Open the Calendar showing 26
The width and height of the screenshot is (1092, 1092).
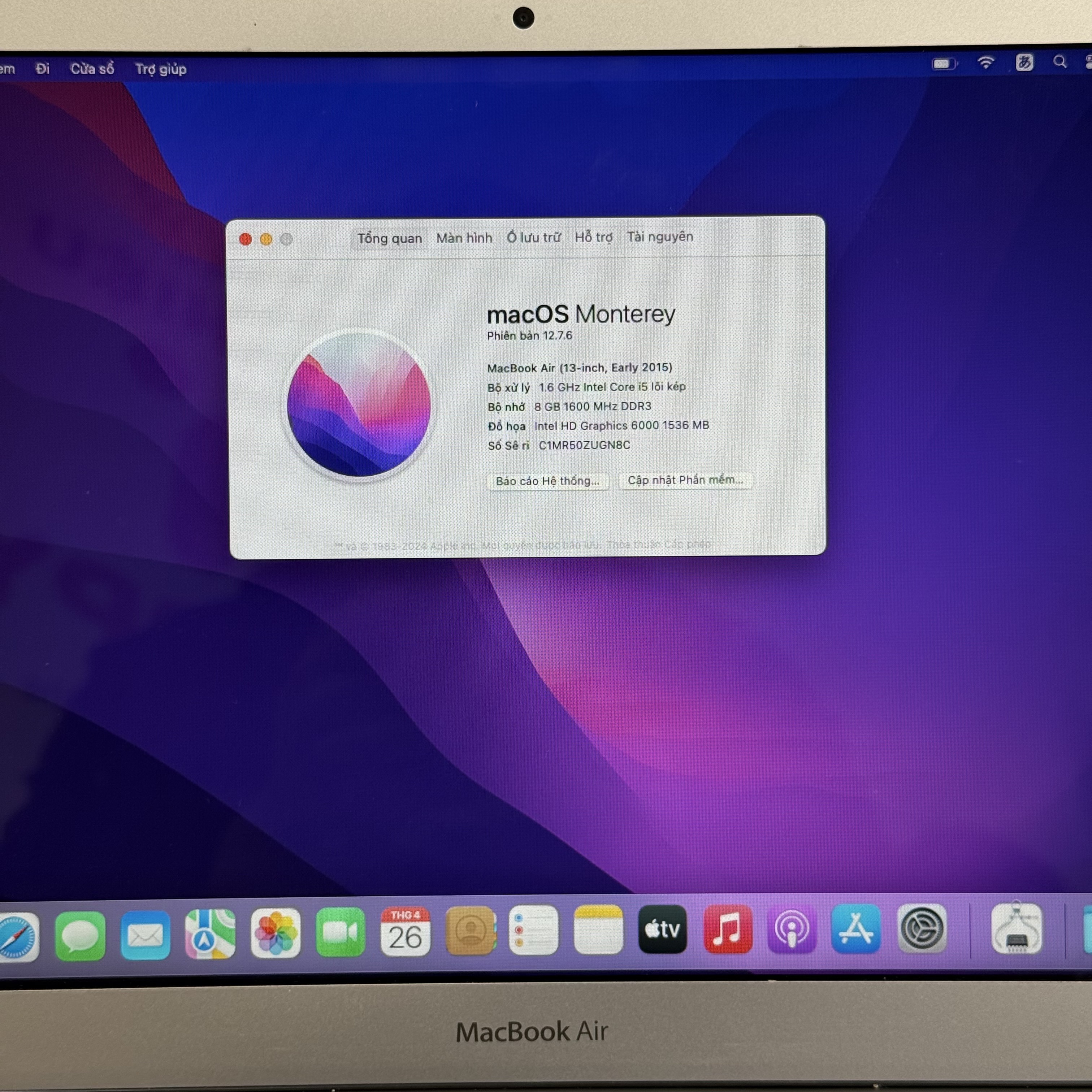click(405, 932)
